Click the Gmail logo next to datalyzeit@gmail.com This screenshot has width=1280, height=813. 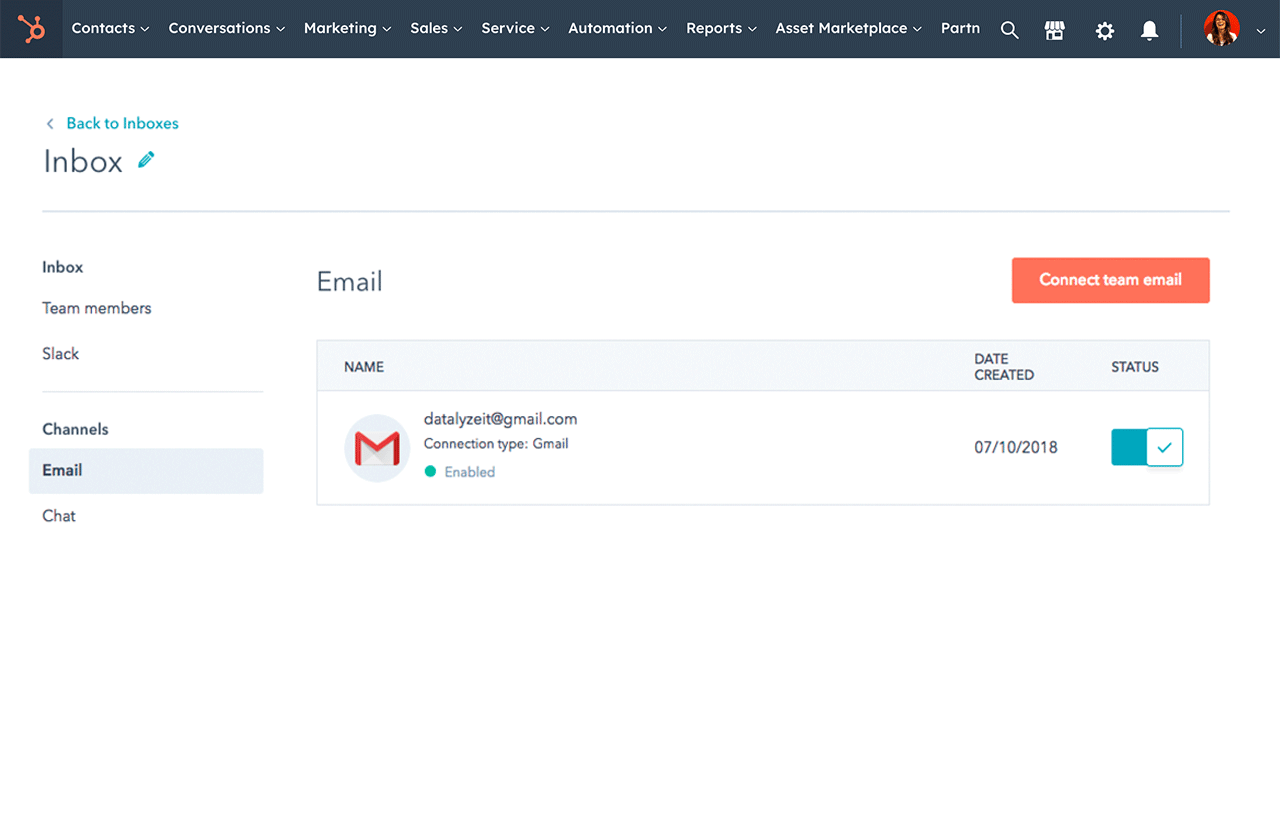coord(377,448)
